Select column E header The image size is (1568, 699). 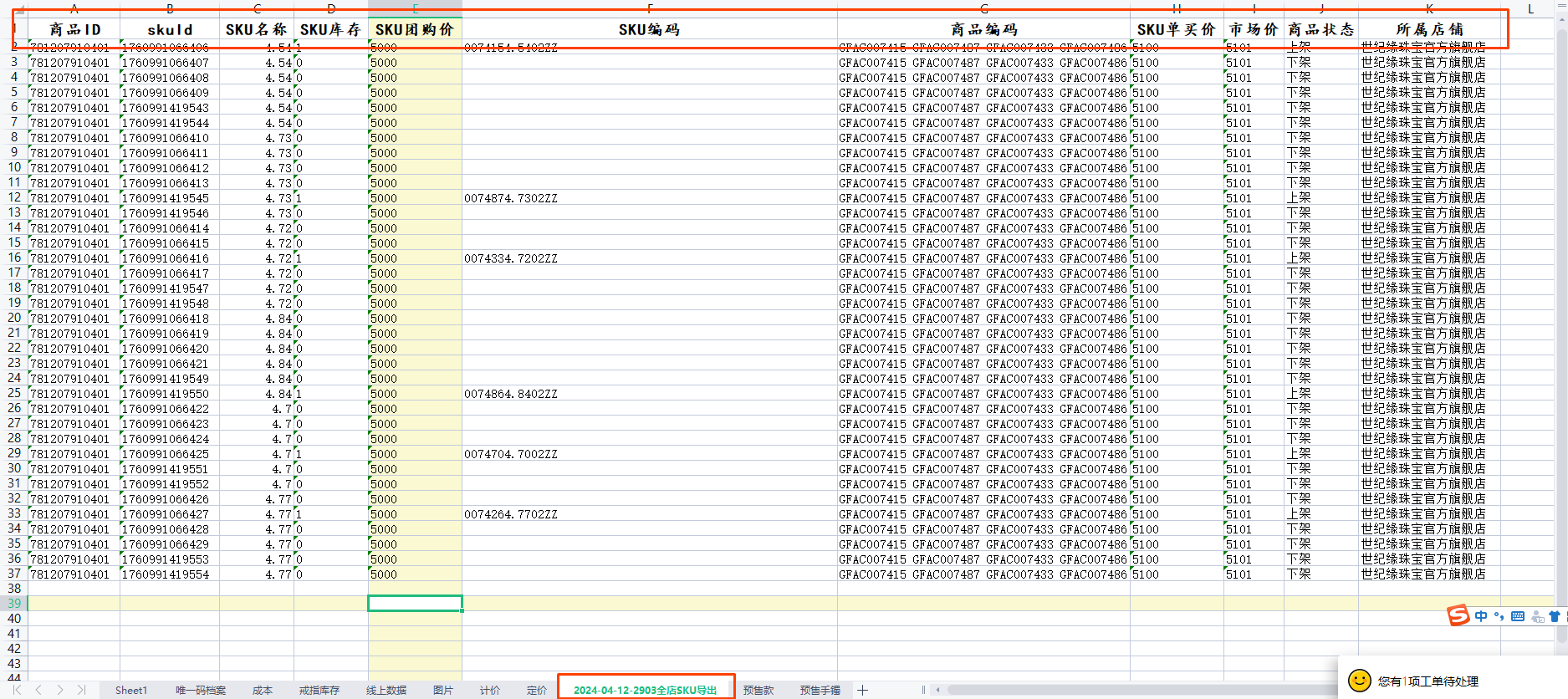(415, 8)
